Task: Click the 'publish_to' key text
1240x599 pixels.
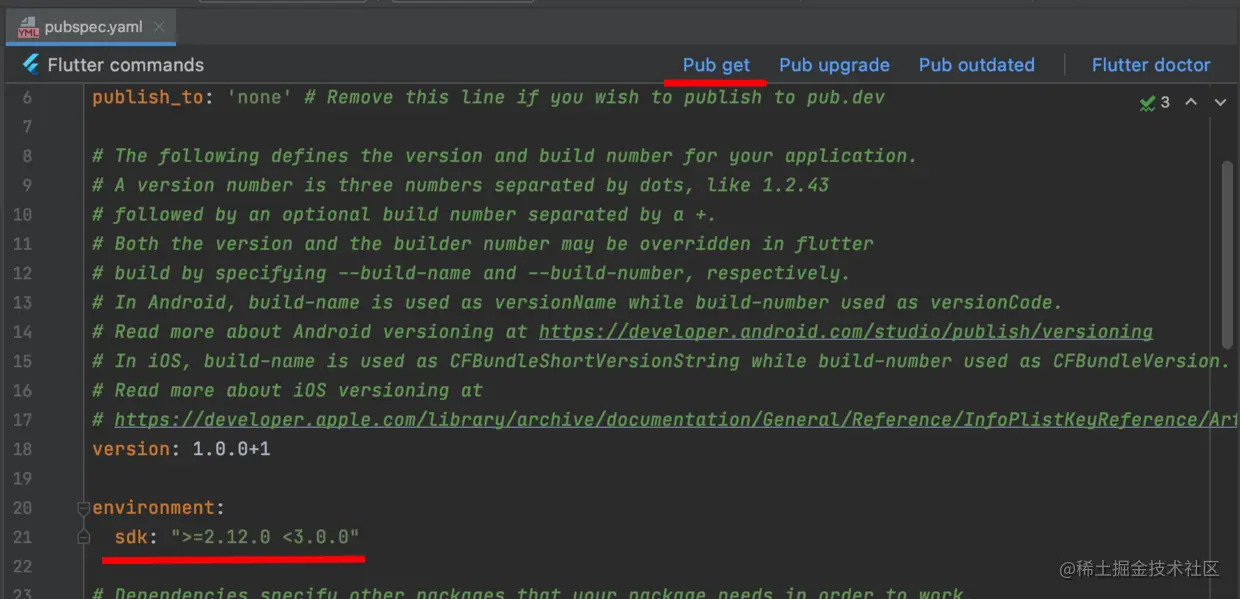Action: pos(148,97)
